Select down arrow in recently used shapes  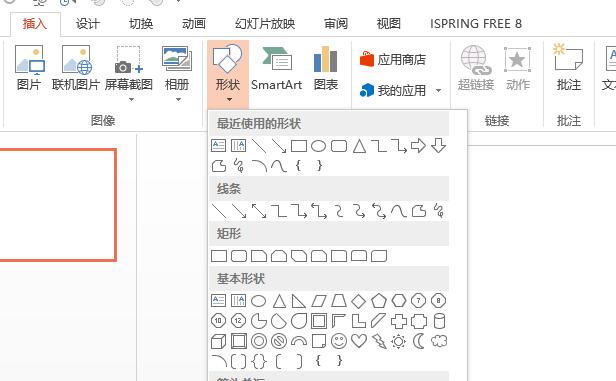[438, 146]
